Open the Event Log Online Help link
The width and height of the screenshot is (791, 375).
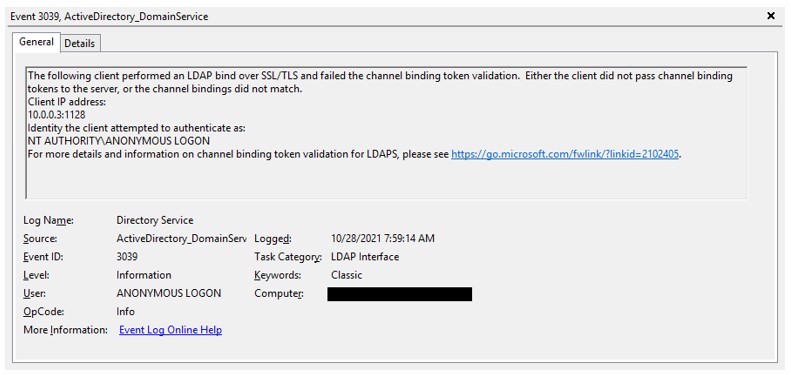(x=171, y=330)
